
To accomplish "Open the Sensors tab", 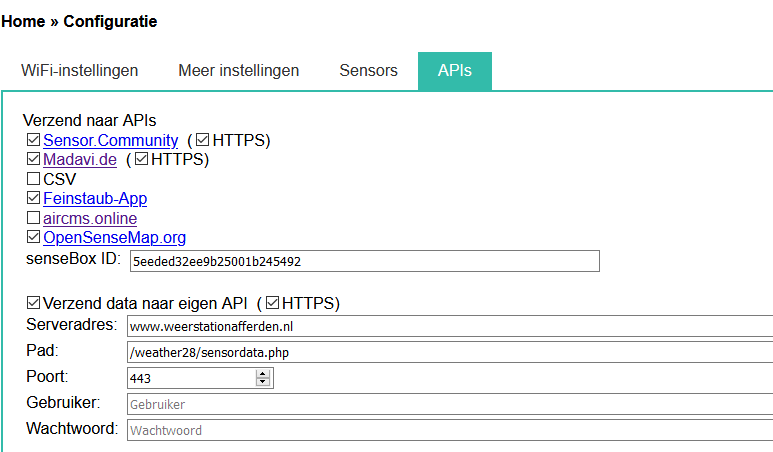I will pos(368,71).
